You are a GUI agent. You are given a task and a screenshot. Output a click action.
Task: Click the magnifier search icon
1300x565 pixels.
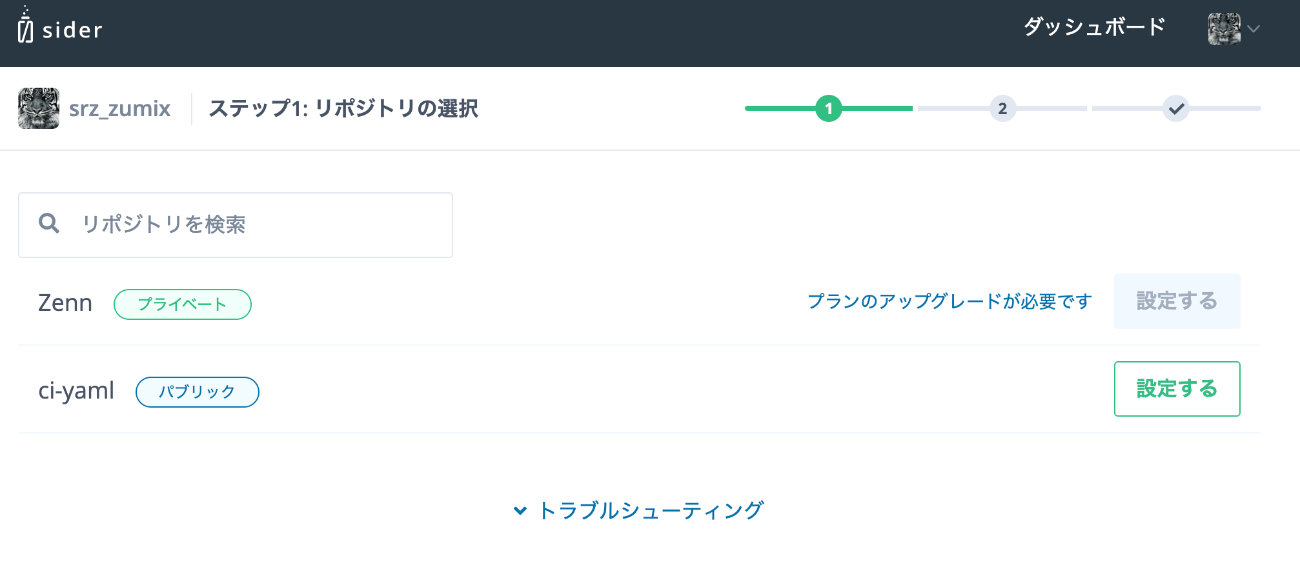[x=49, y=223]
